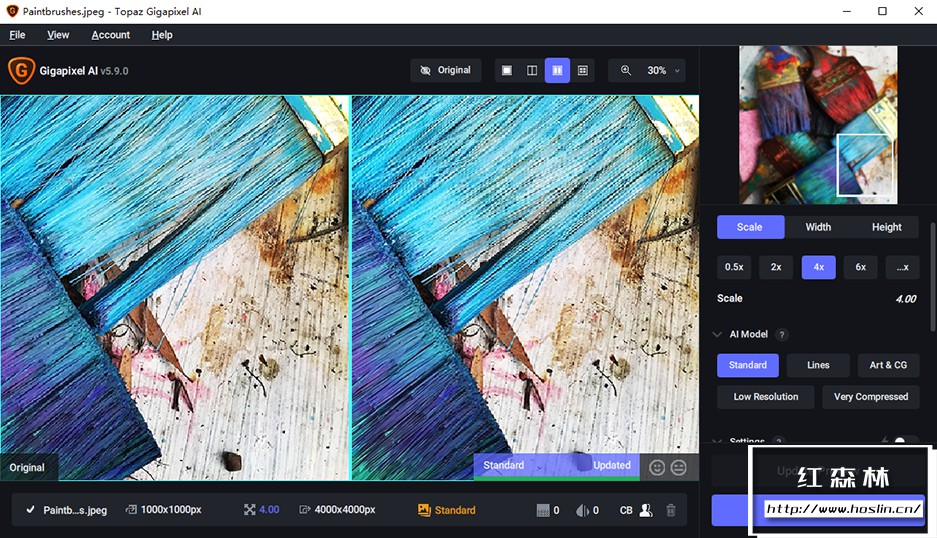Select the Low Resolution AI model

[x=765, y=397]
